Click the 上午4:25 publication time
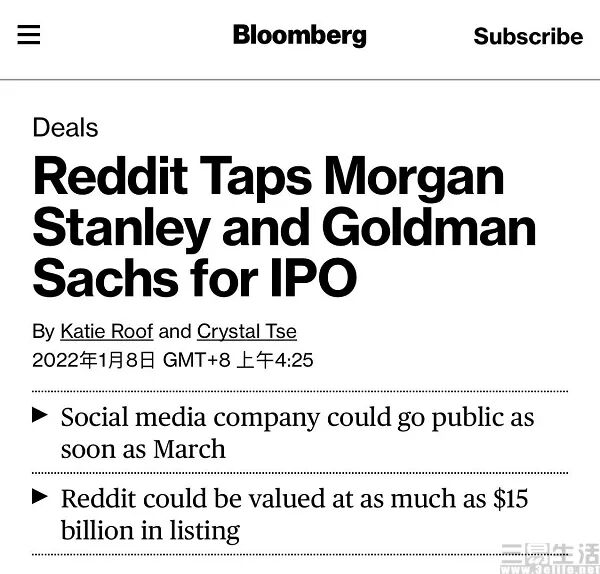This screenshot has height=574, width=600. tap(275, 360)
